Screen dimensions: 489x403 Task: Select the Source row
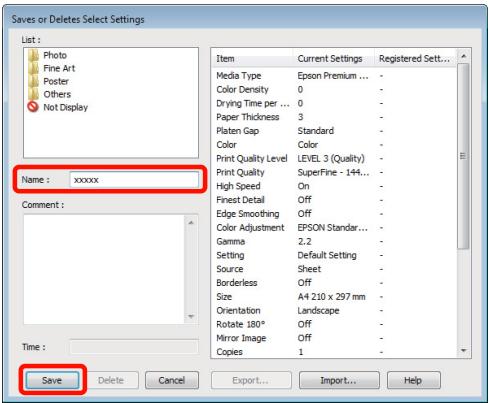tap(333, 269)
